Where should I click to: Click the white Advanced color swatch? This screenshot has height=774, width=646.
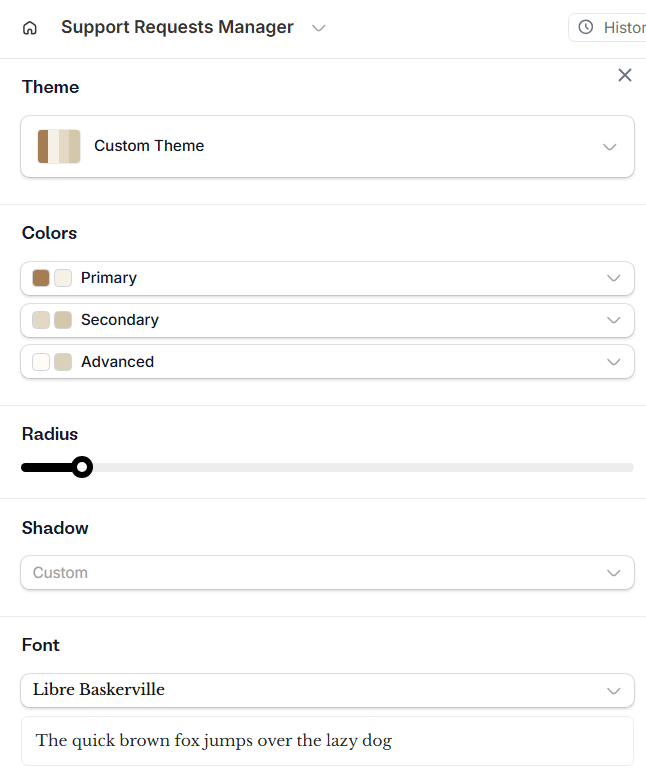pyautogui.click(x=41, y=362)
